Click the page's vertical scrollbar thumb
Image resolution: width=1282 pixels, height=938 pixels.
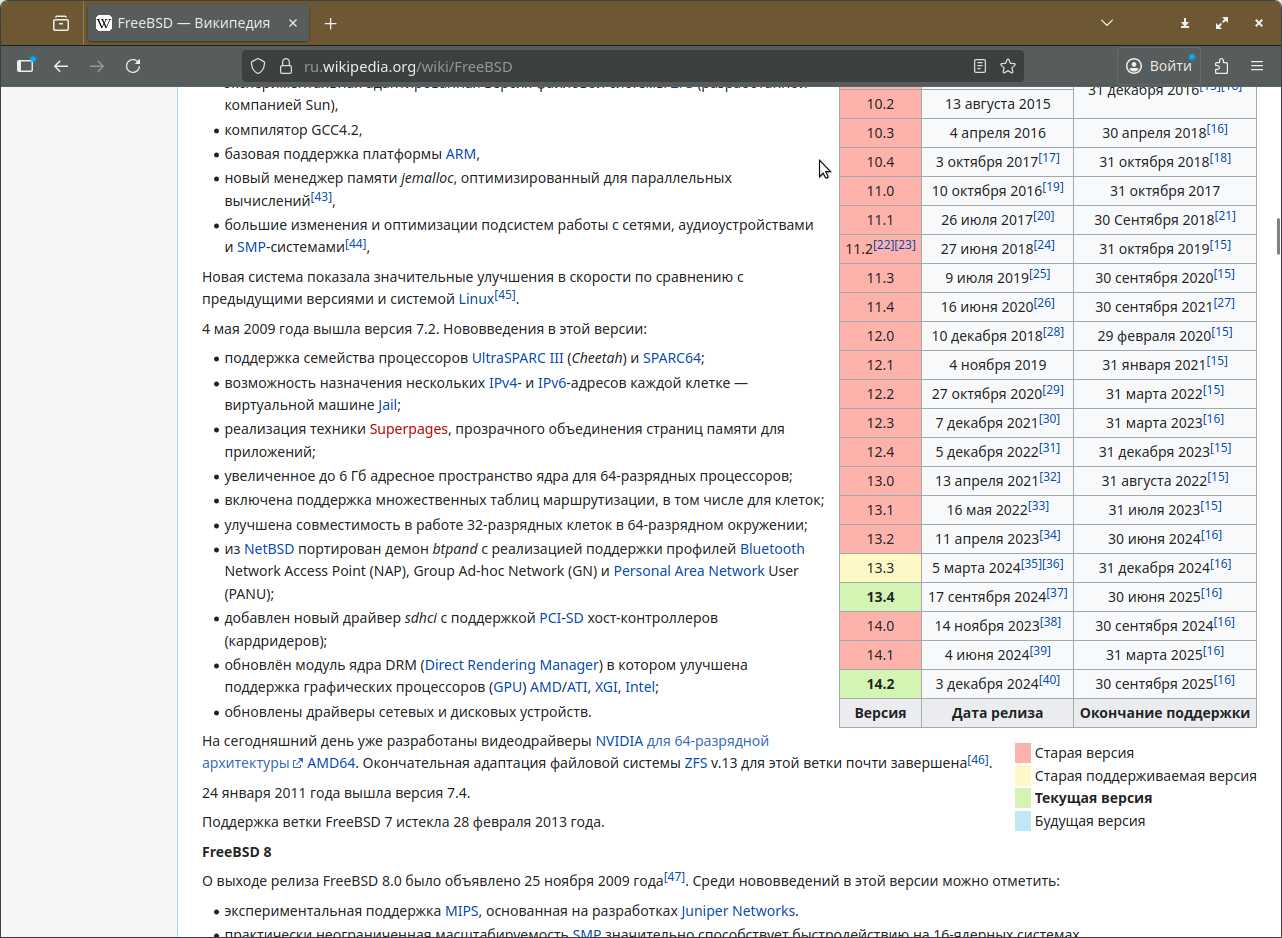click(x=1278, y=235)
